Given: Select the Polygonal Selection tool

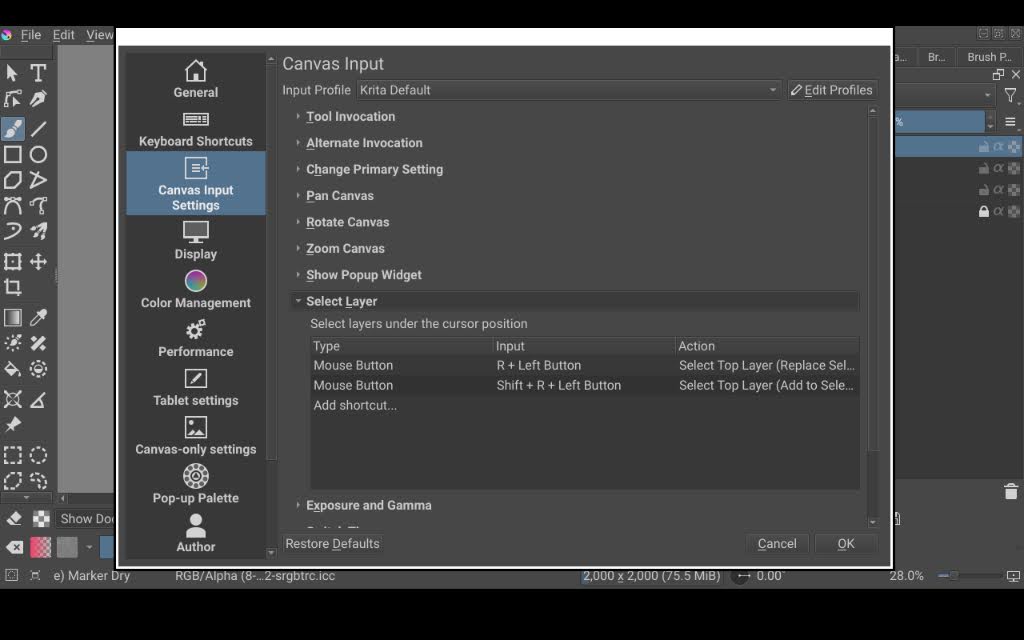Looking at the screenshot, I should (x=12, y=481).
